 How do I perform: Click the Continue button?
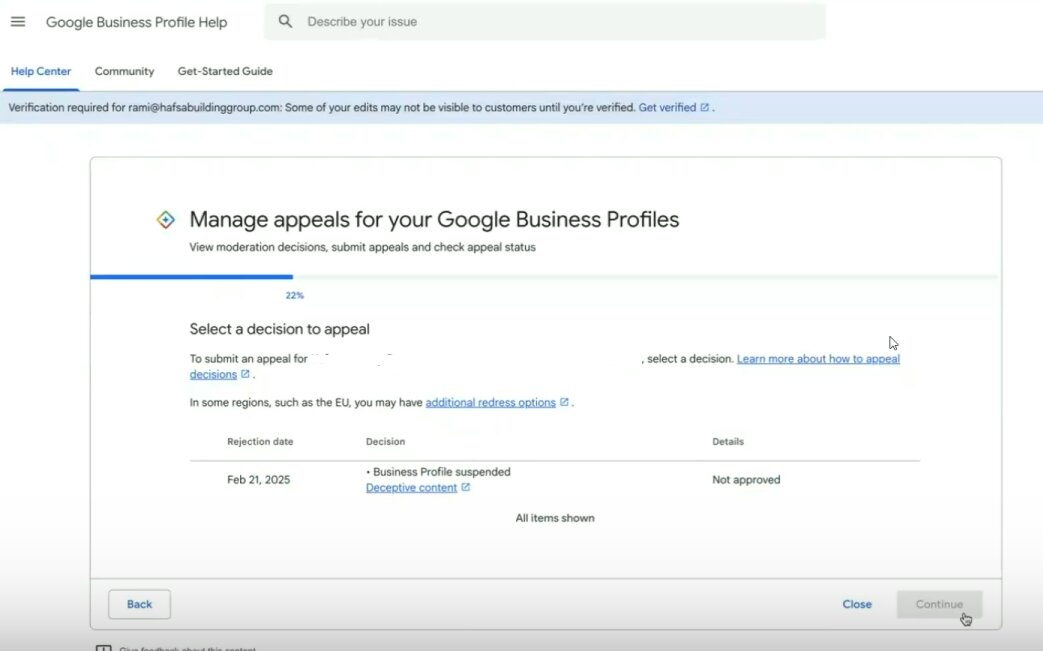tap(939, 604)
